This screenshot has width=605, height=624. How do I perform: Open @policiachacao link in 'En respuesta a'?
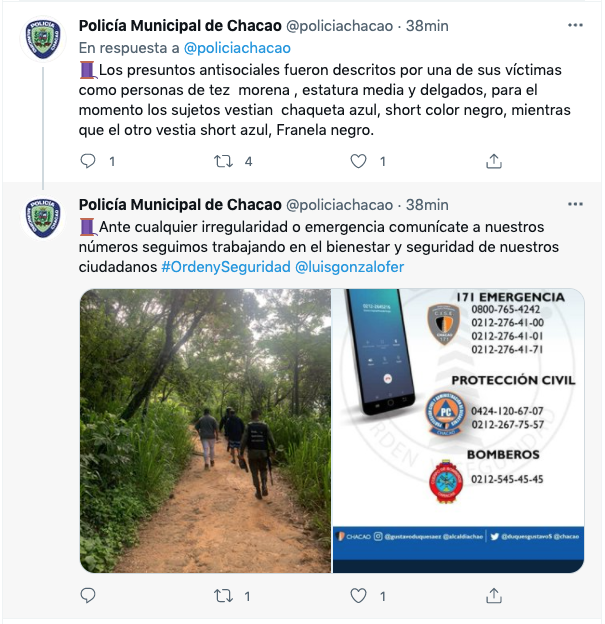point(237,48)
